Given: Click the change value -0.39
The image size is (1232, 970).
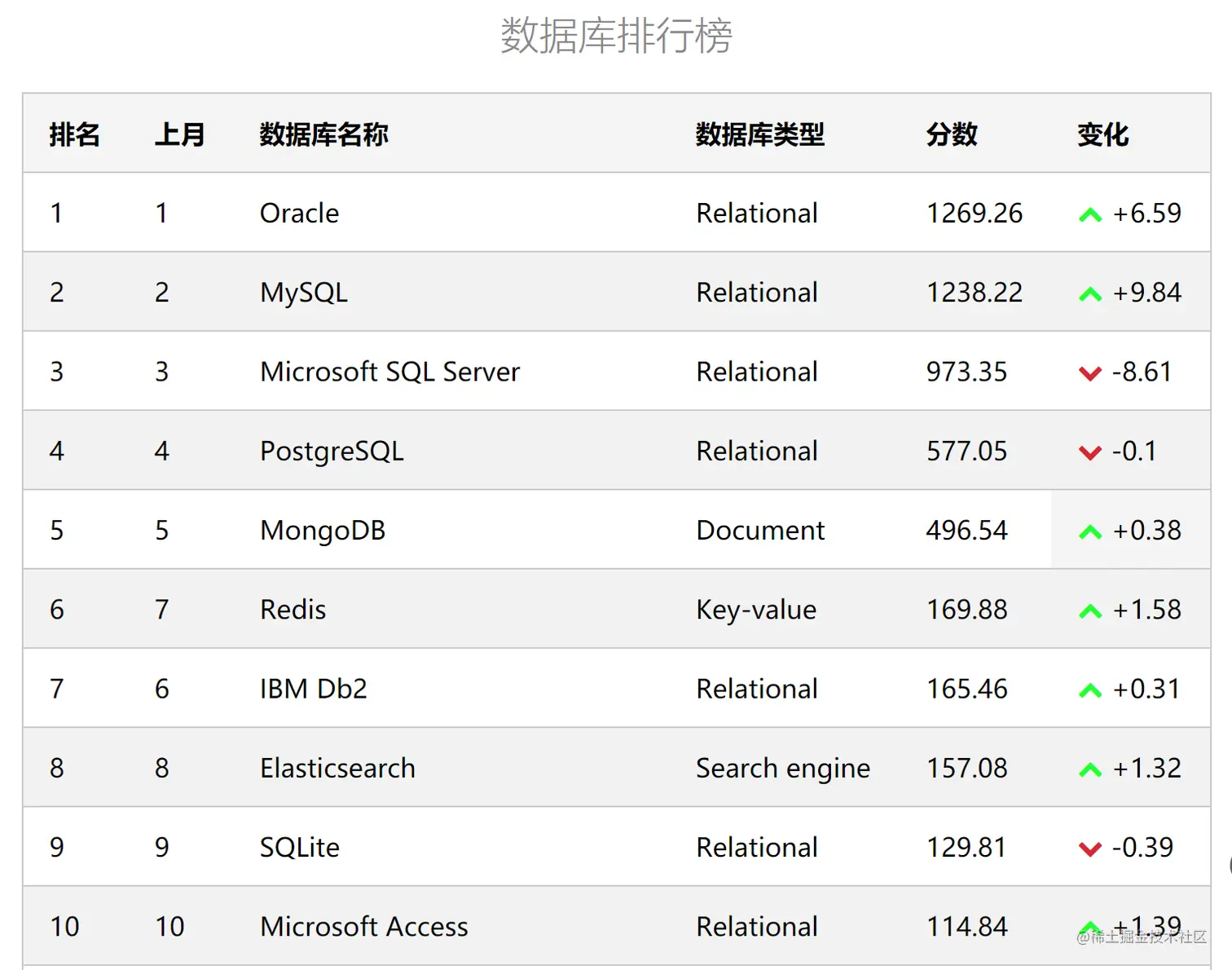Looking at the screenshot, I should pyautogui.click(x=1142, y=848).
